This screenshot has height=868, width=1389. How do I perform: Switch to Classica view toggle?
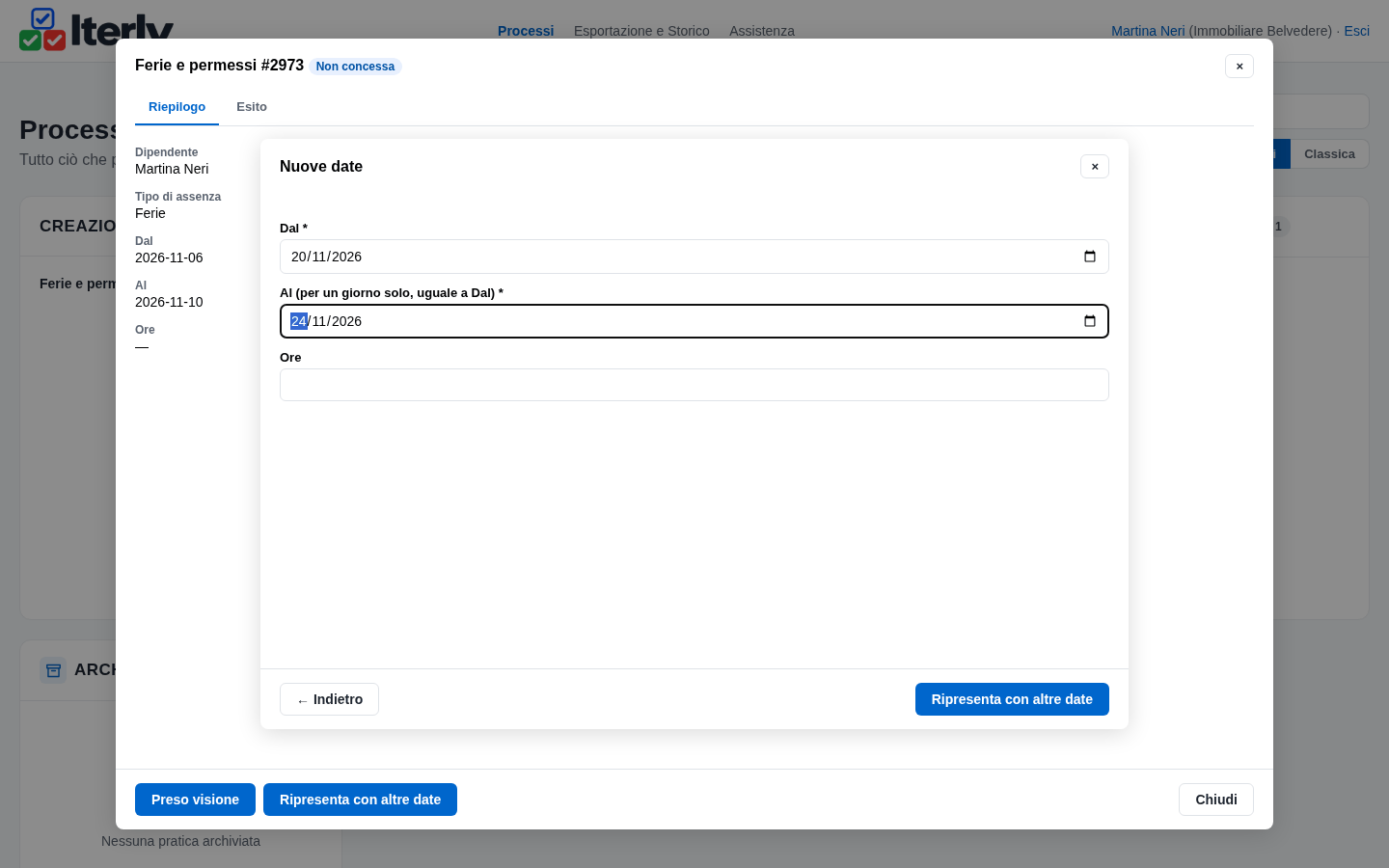click(x=1329, y=154)
